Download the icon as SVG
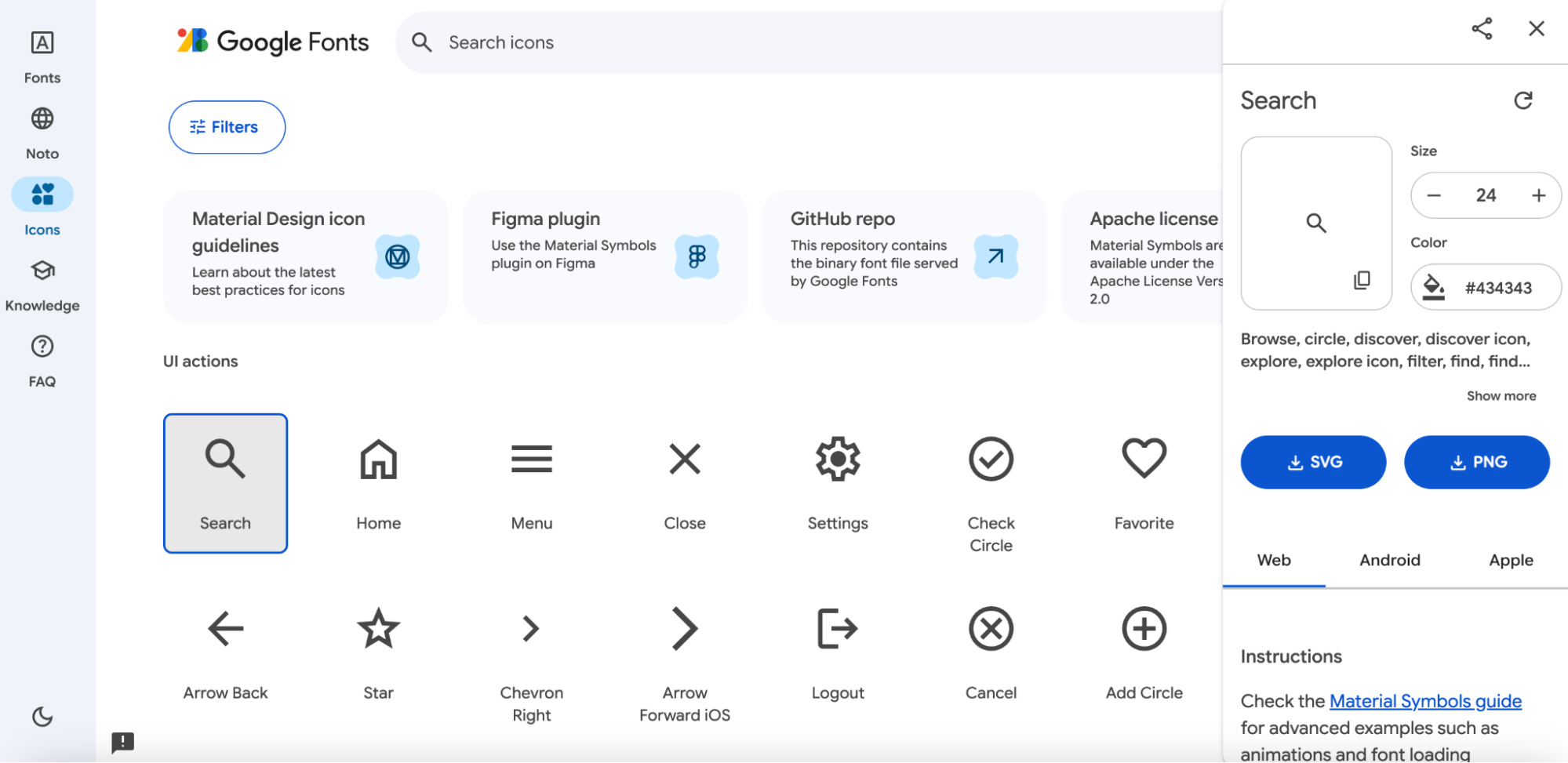 [x=1313, y=462]
